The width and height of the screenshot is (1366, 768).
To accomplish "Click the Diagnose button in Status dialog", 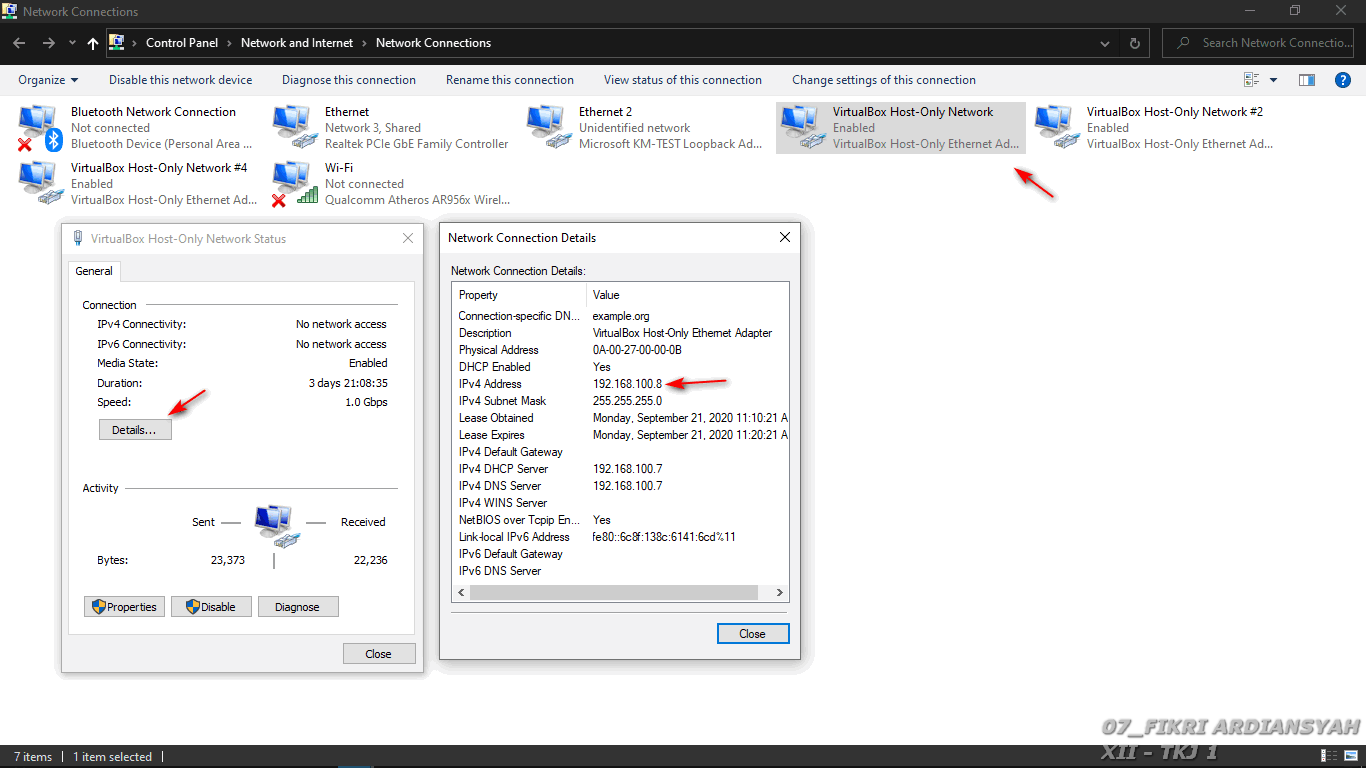I will pos(298,606).
